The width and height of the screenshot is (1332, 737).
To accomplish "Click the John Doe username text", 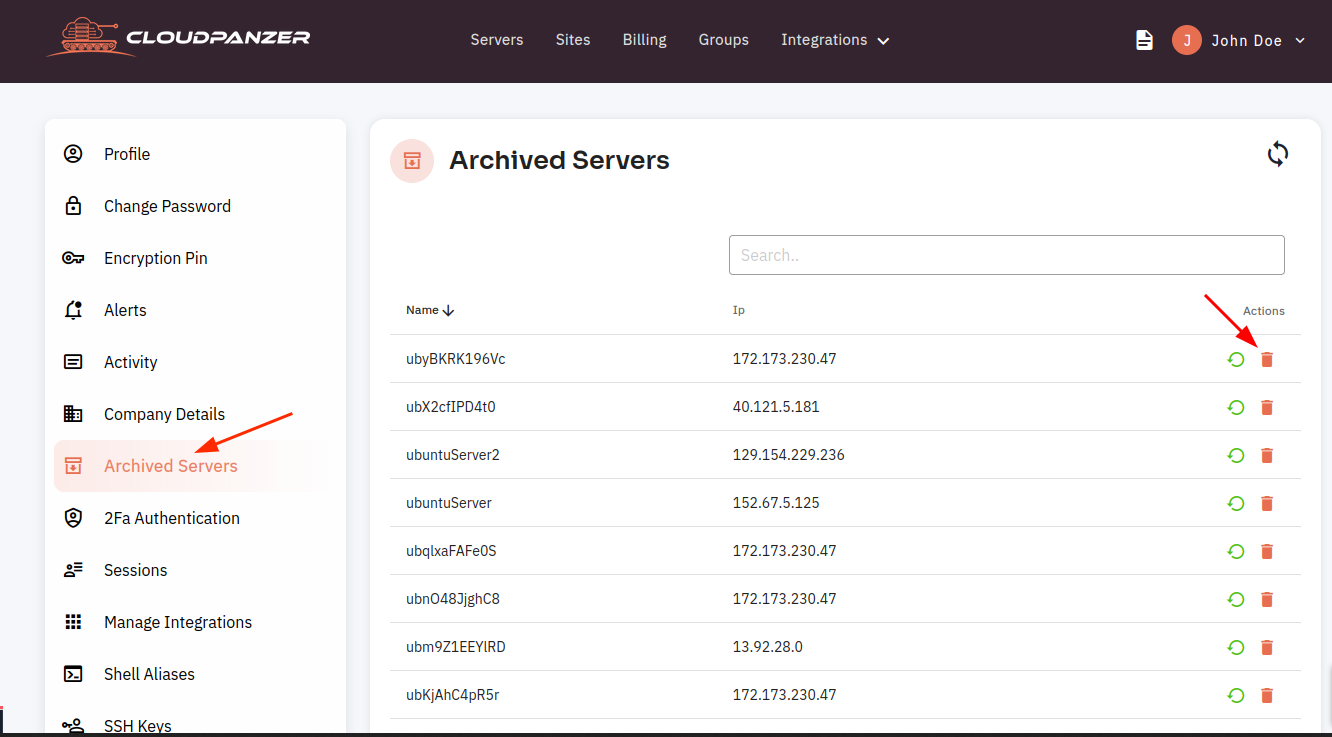I will point(1247,41).
